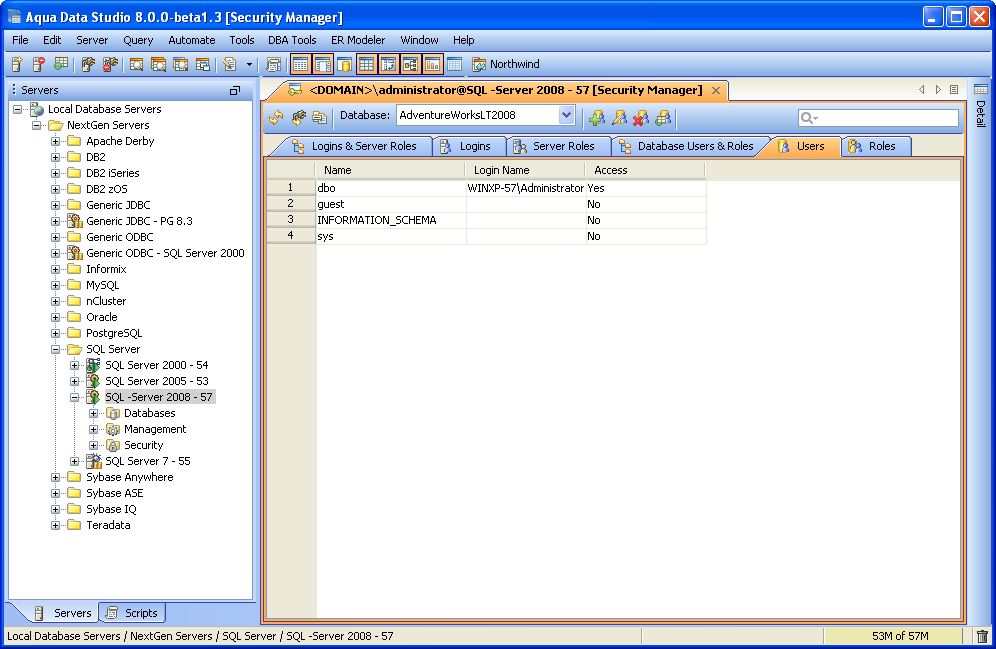Click the yellow database cylinder toolbar icon

(344, 64)
